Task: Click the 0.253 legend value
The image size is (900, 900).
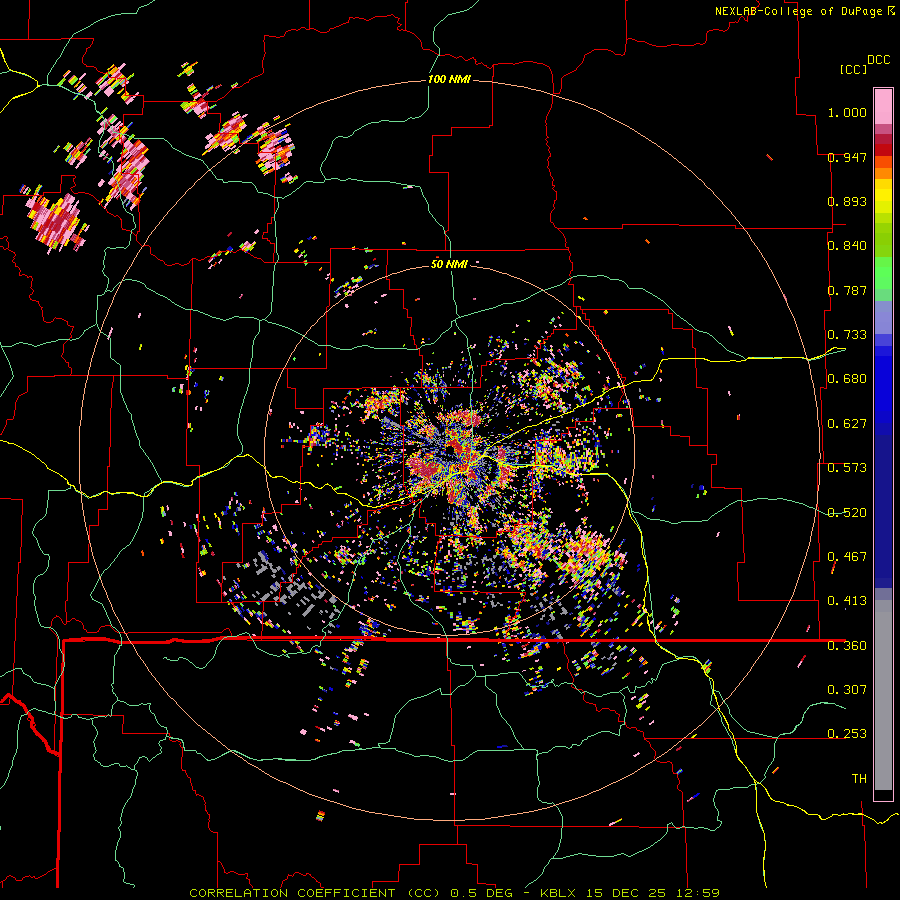Action: [x=847, y=734]
